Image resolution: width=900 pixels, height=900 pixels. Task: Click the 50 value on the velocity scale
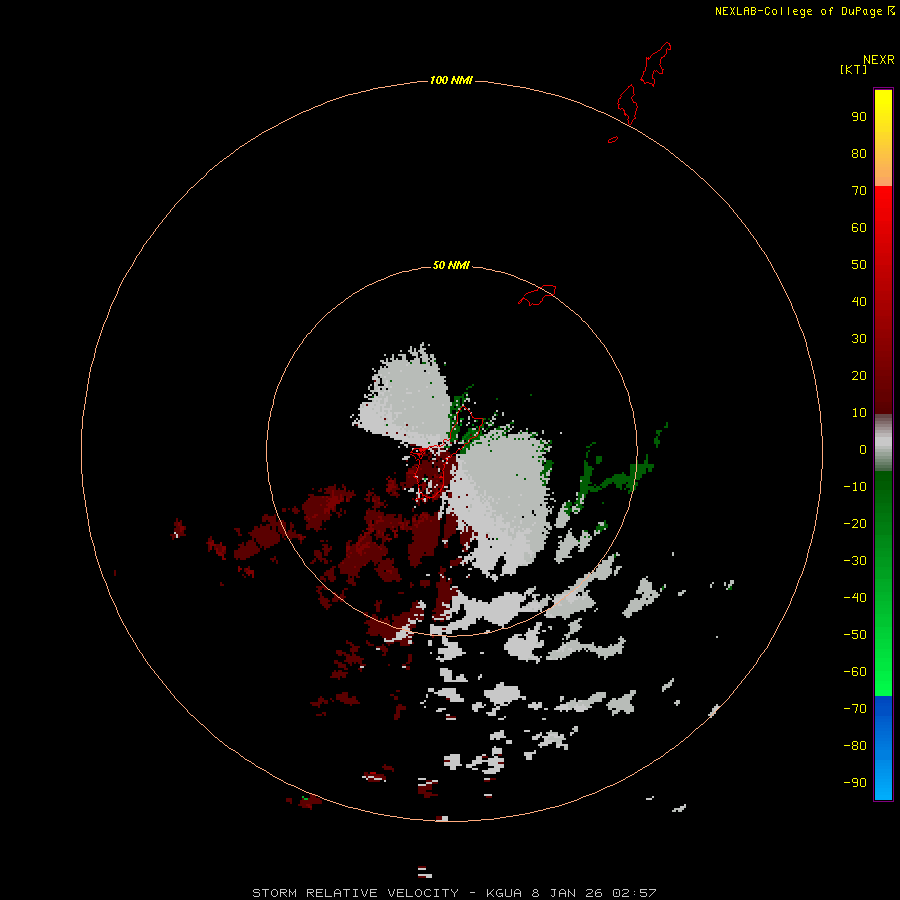click(859, 265)
